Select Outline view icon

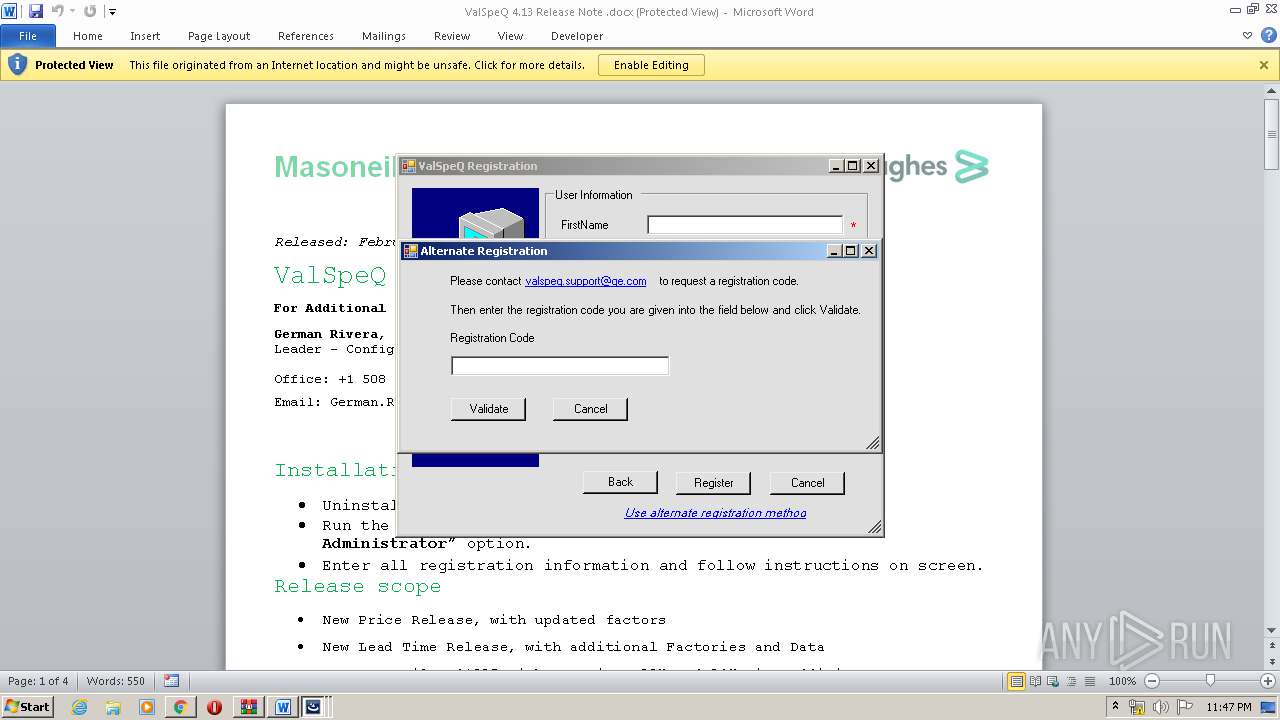(1071, 681)
